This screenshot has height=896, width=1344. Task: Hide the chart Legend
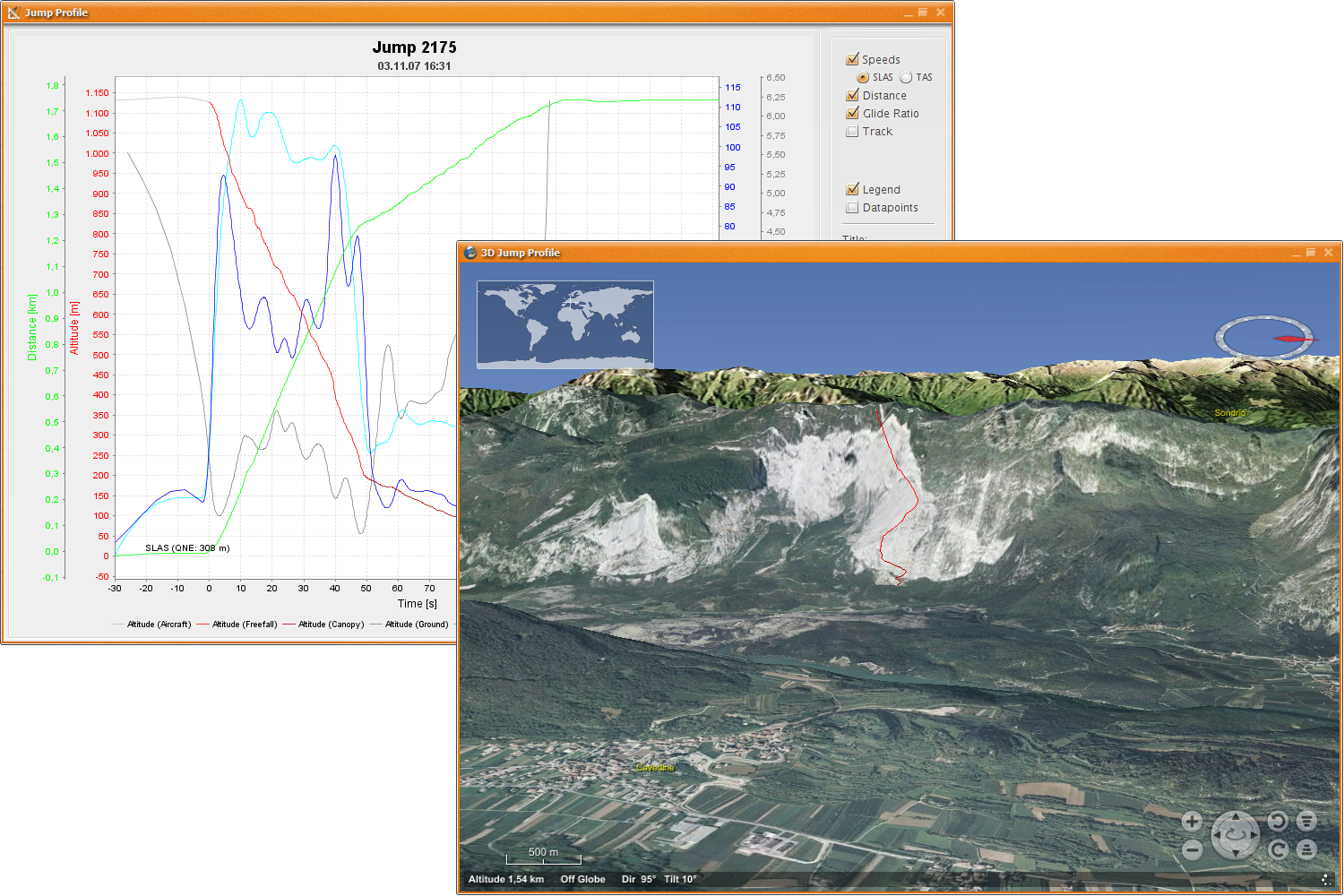[853, 189]
